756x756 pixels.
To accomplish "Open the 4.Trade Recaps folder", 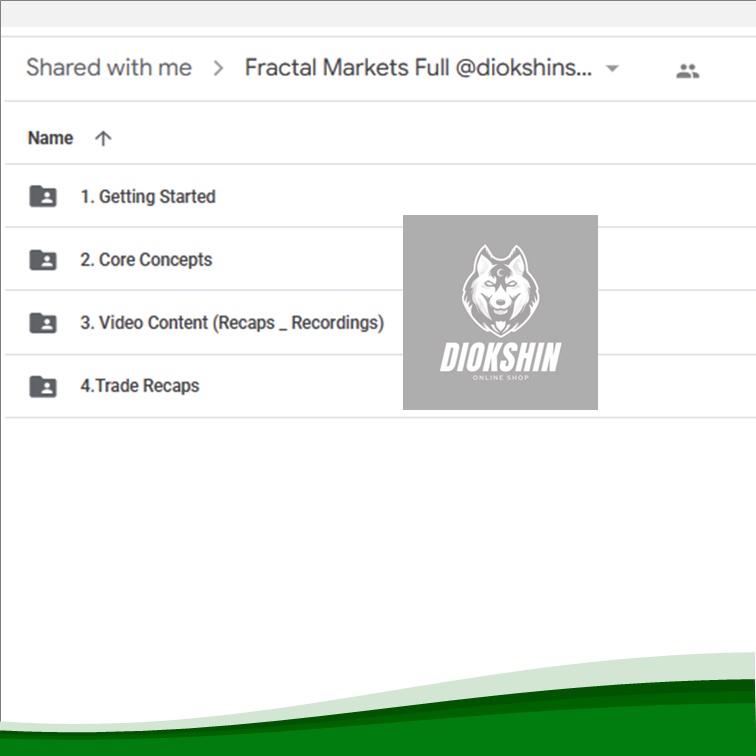I will [140, 386].
